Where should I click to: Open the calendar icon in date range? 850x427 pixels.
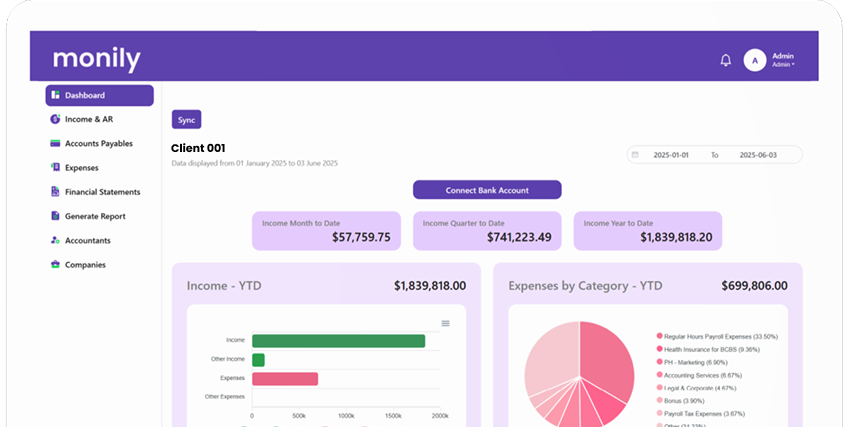click(635, 155)
